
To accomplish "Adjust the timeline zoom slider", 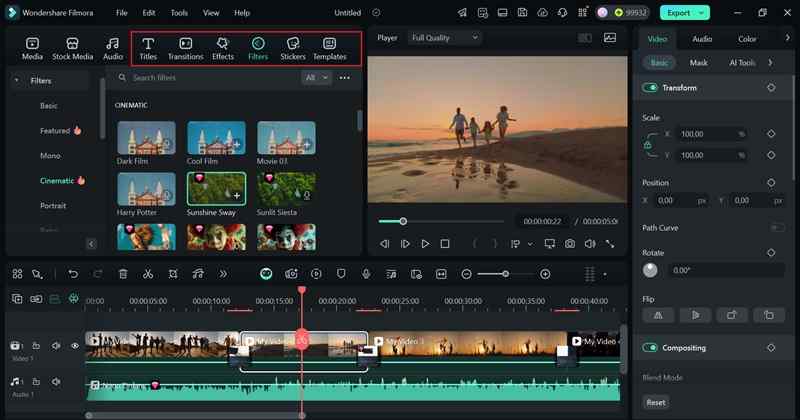I will pyautogui.click(x=505, y=274).
